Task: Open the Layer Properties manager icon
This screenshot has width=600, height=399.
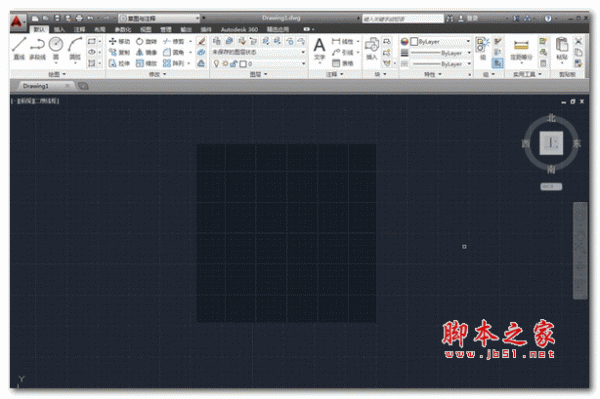Action: click(217, 41)
